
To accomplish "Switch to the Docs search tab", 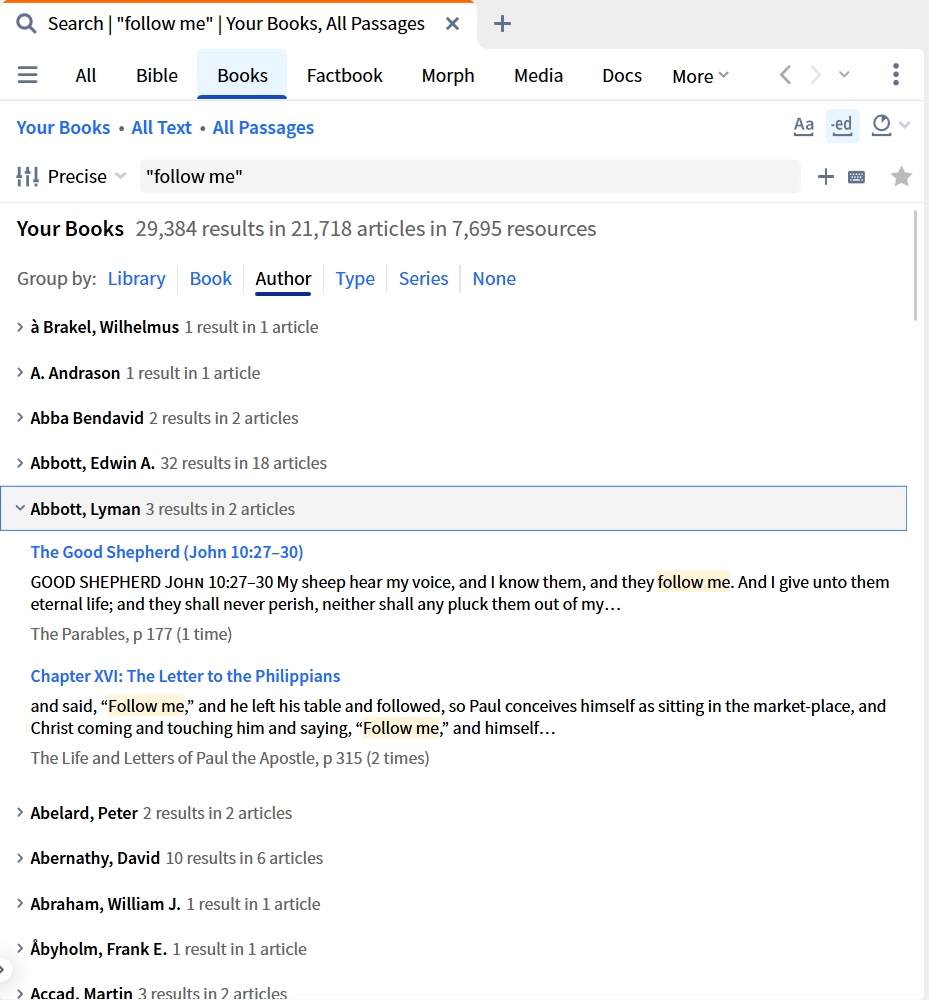I will pos(622,75).
